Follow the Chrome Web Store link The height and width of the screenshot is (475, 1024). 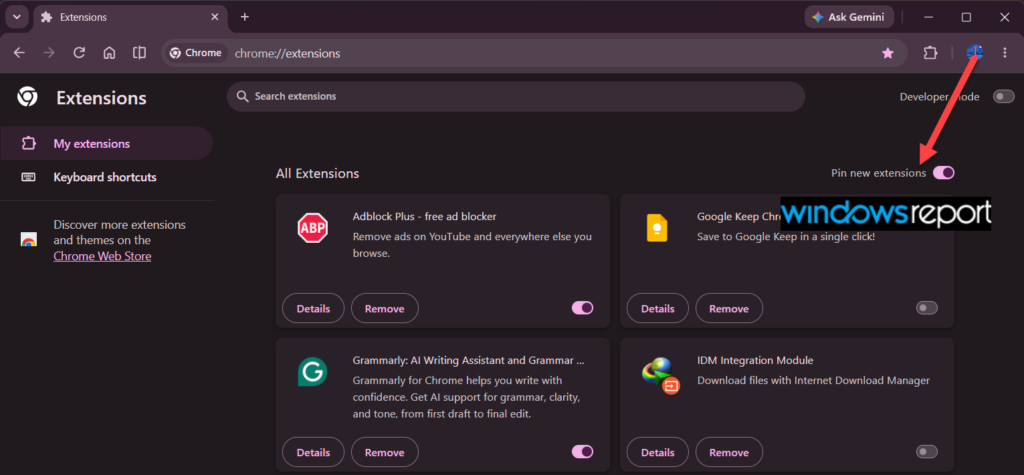(x=102, y=256)
